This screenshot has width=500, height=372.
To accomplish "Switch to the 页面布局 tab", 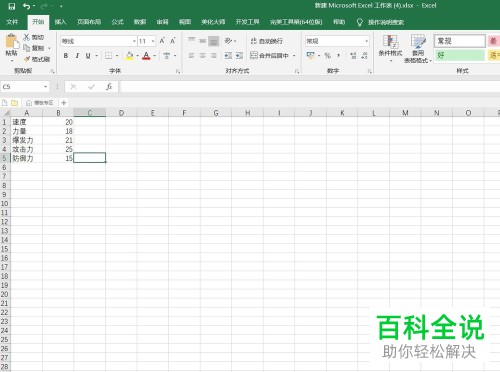I will 89,22.
